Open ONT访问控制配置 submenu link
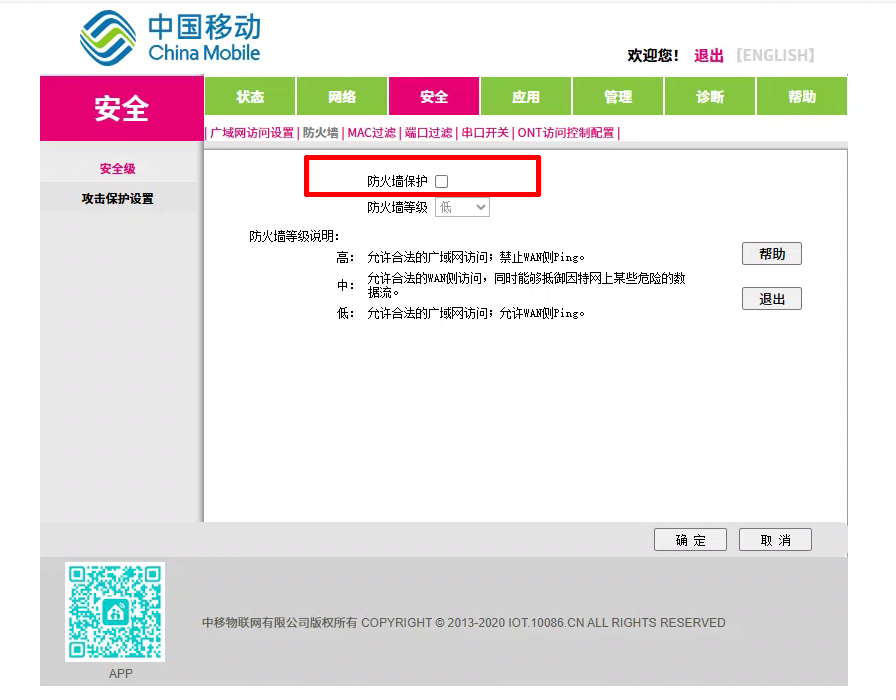The image size is (896, 700). tap(565, 133)
